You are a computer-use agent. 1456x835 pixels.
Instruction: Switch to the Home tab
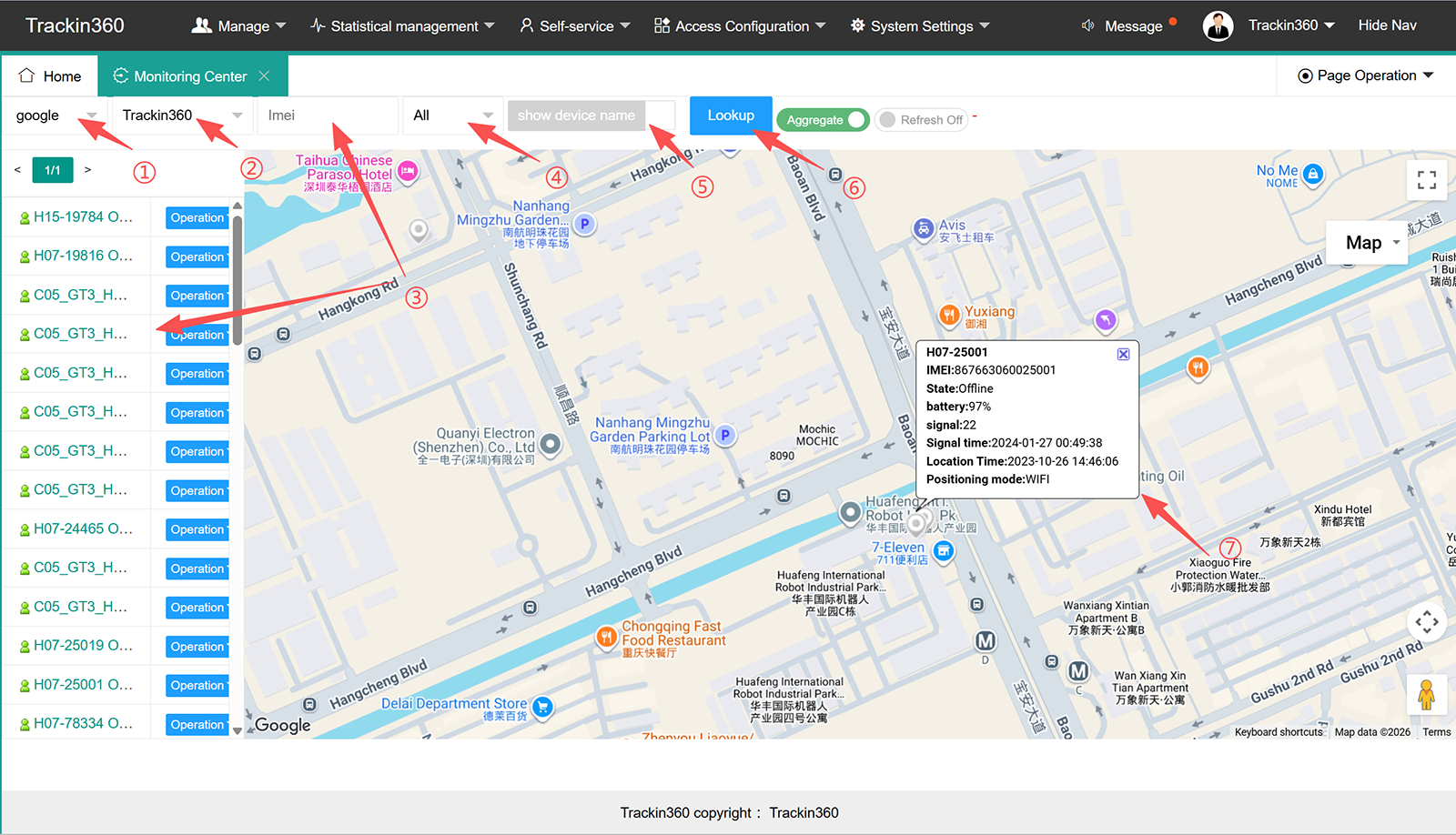pos(50,76)
